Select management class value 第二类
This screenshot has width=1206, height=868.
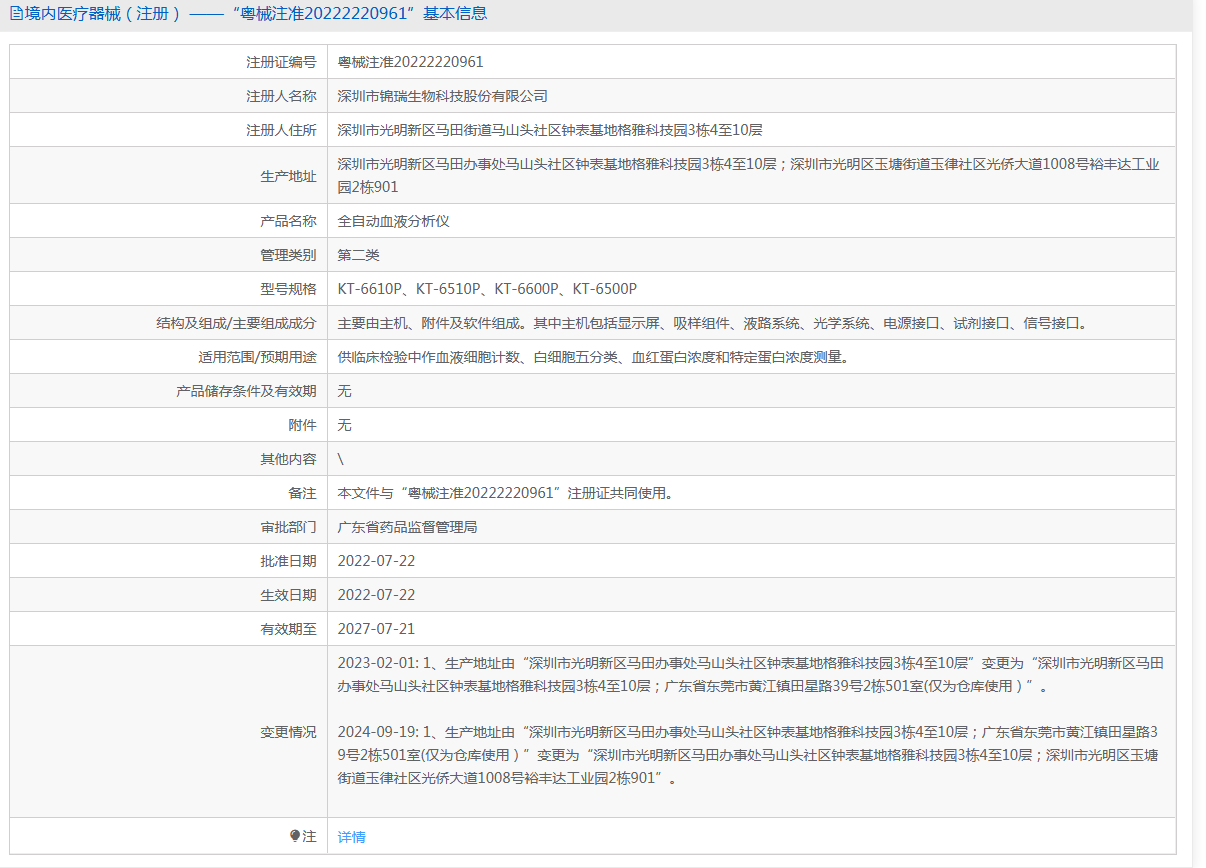[x=359, y=255]
